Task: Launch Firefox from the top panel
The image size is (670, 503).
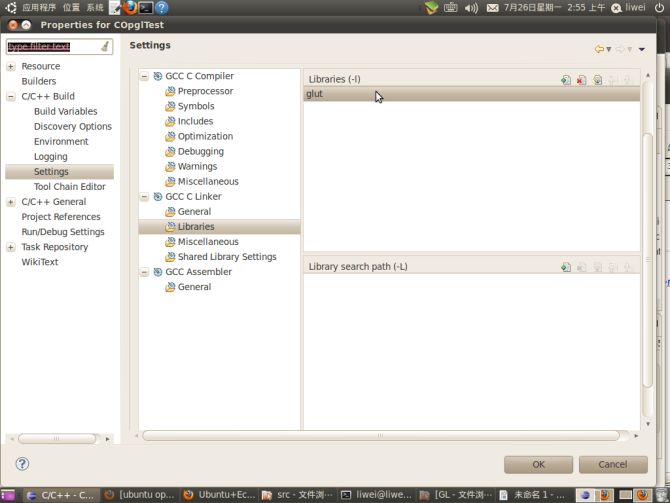Action: point(130,7)
